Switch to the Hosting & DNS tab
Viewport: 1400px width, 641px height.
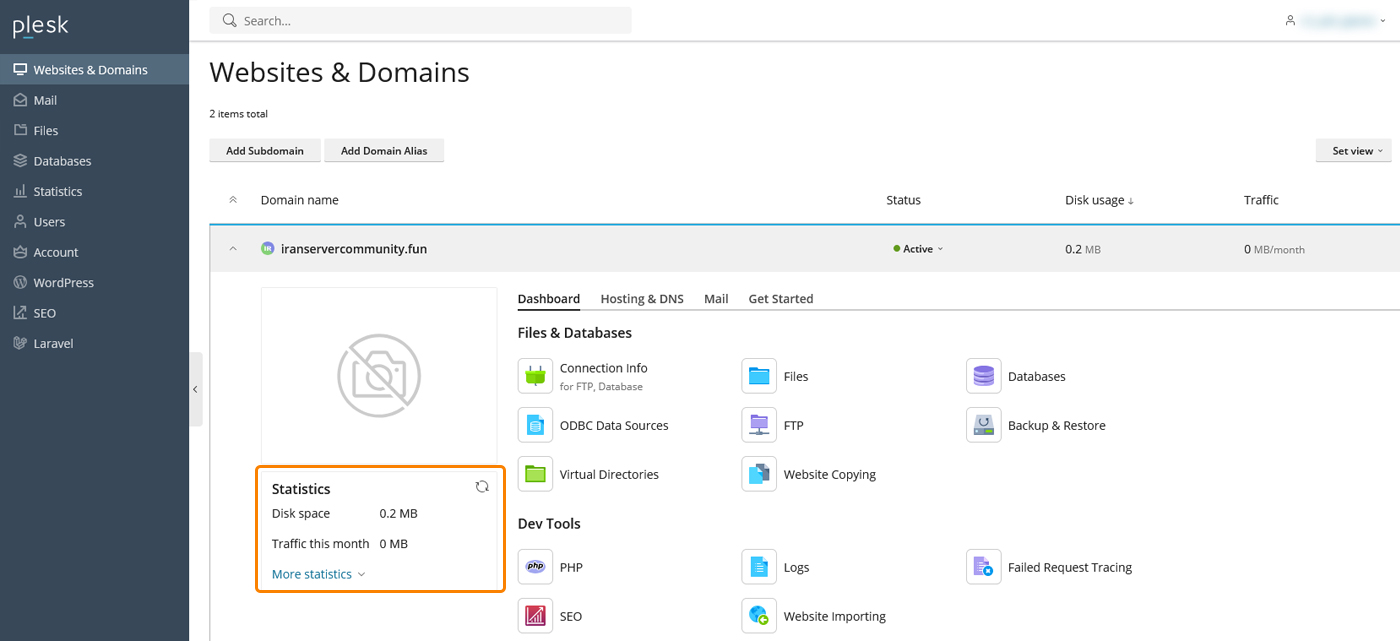pyautogui.click(x=642, y=299)
